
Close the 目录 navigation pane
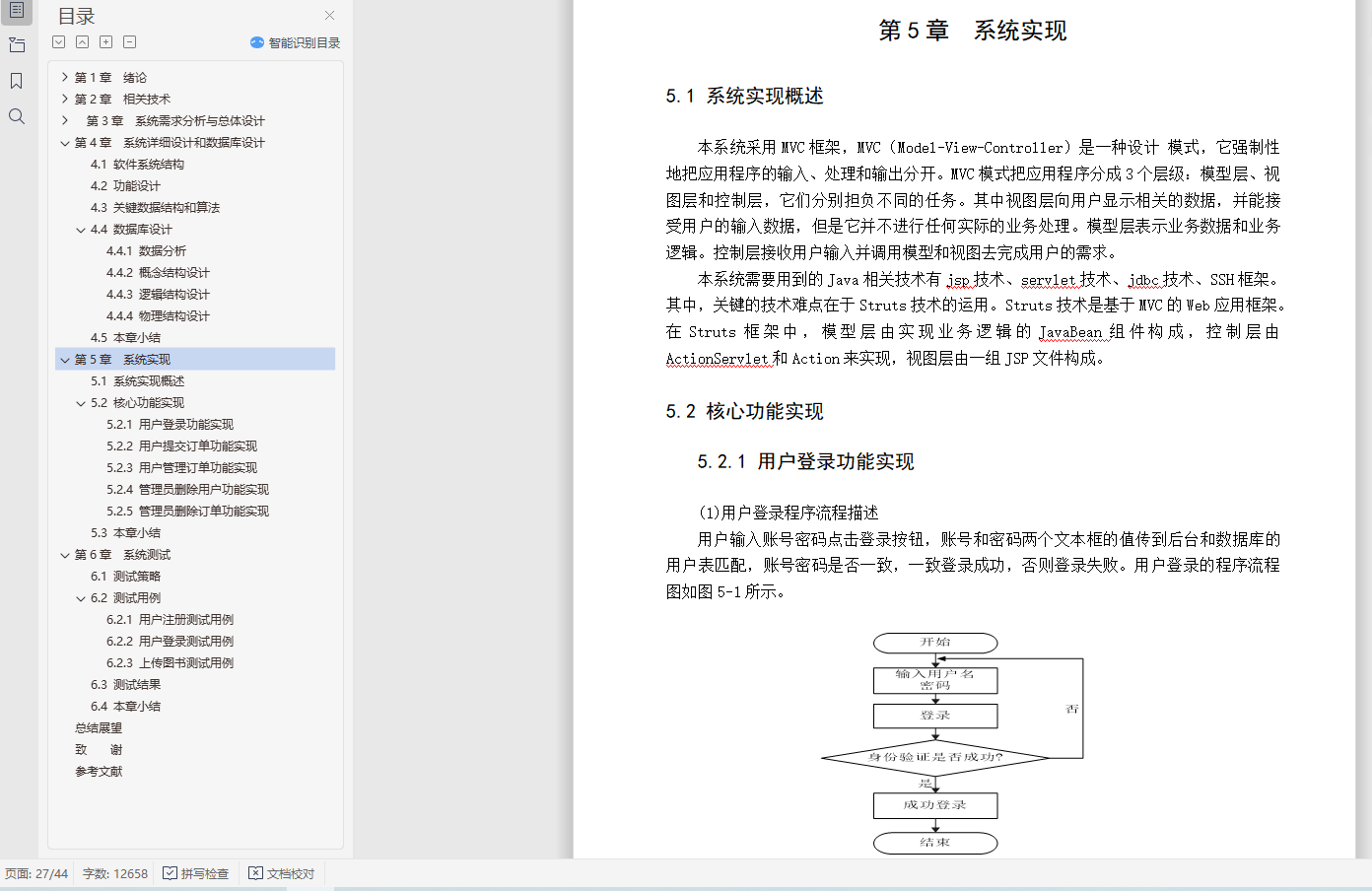pos(329,15)
